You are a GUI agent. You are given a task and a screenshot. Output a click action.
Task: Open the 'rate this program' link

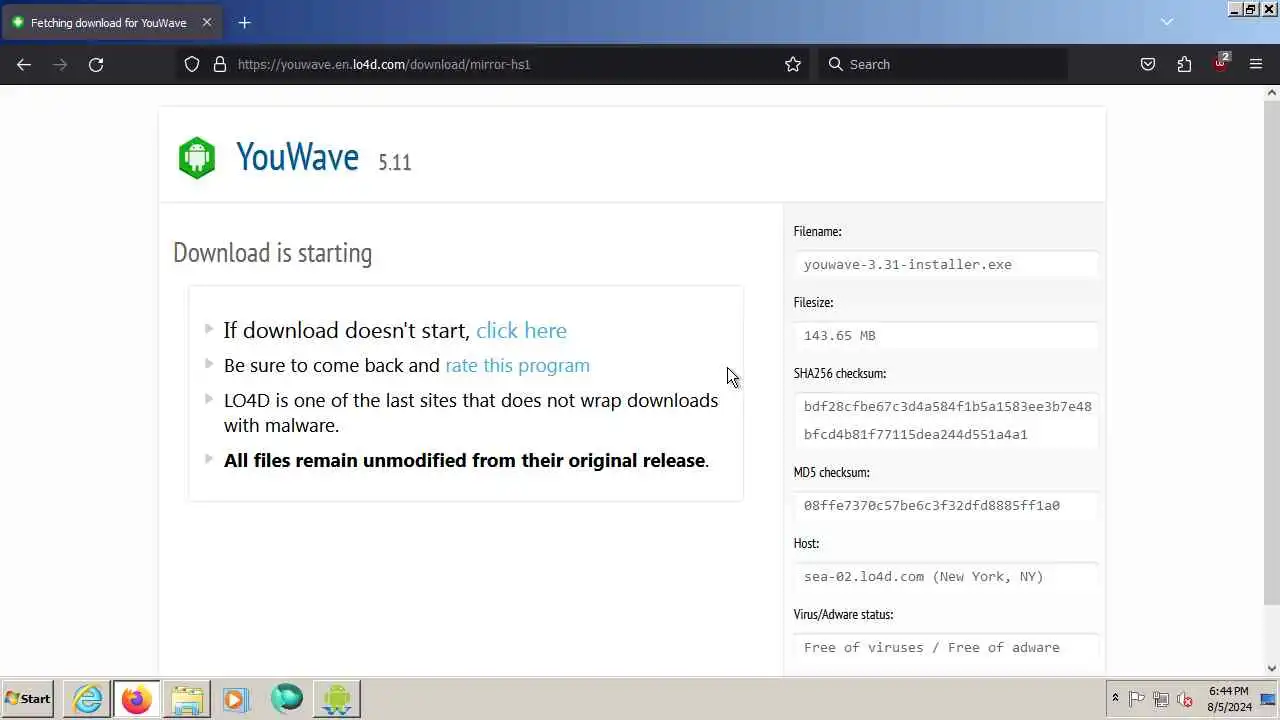(x=517, y=365)
